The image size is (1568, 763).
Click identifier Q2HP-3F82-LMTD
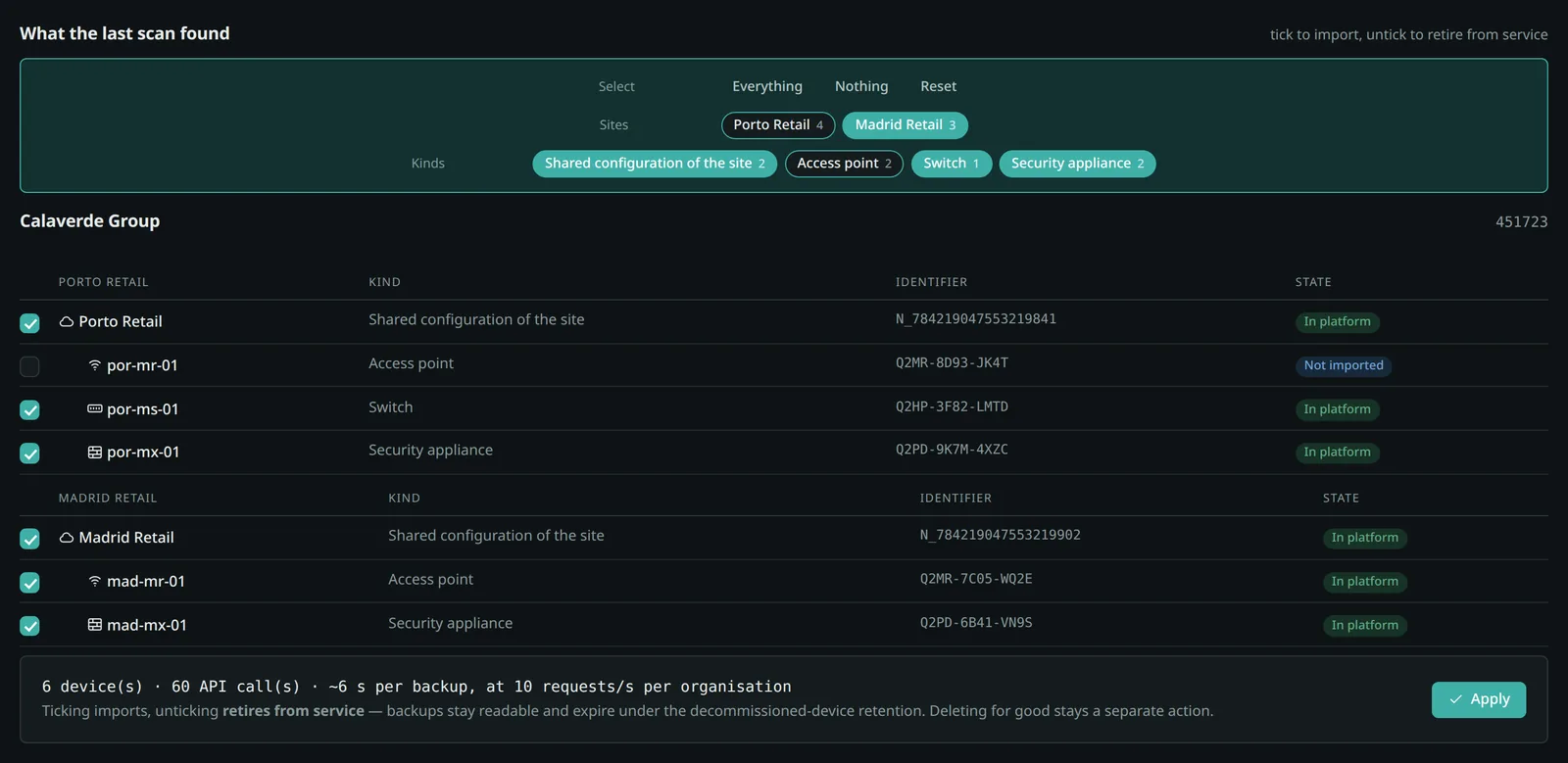(x=952, y=406)
